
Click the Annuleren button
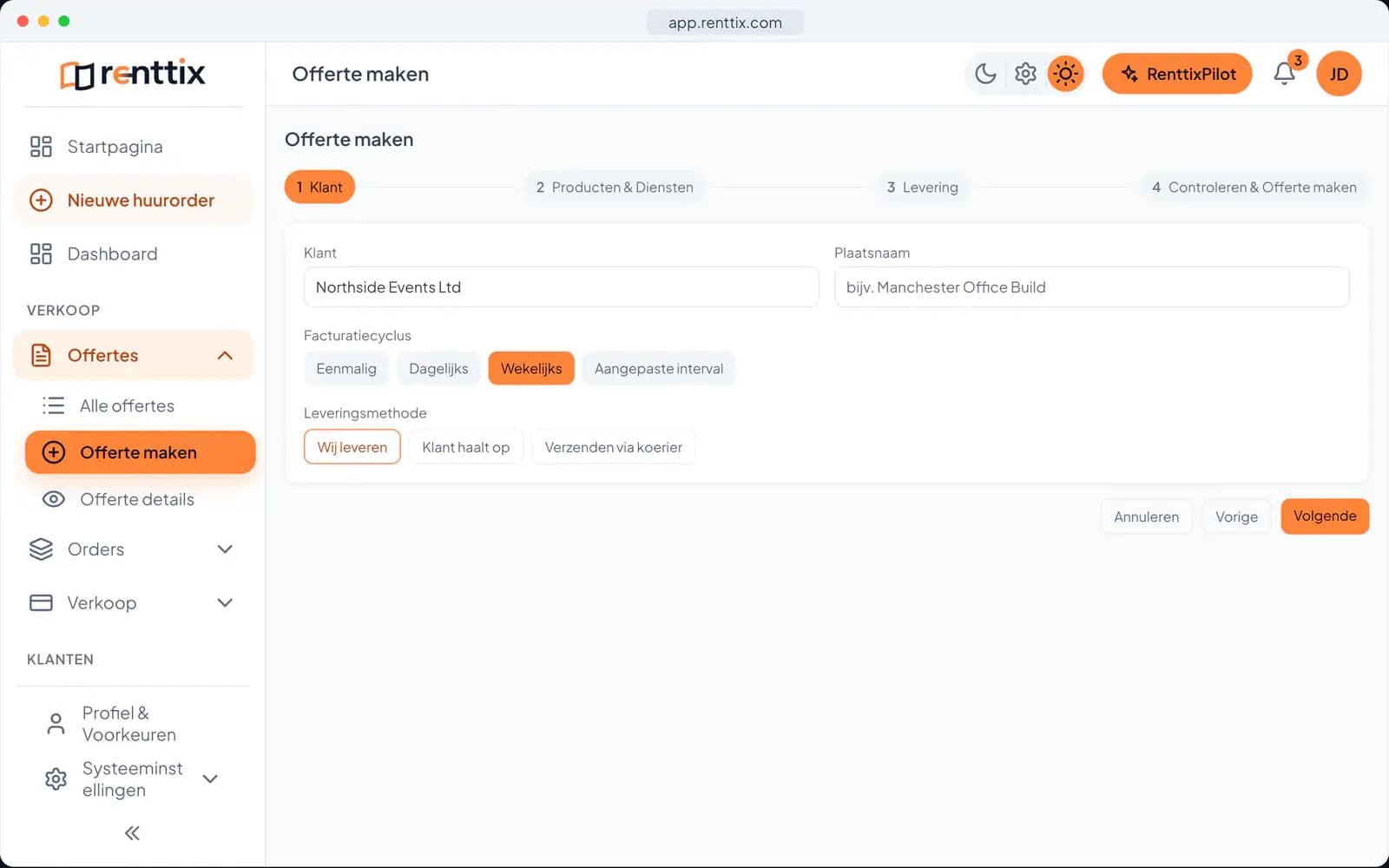tap(1147, 516)
